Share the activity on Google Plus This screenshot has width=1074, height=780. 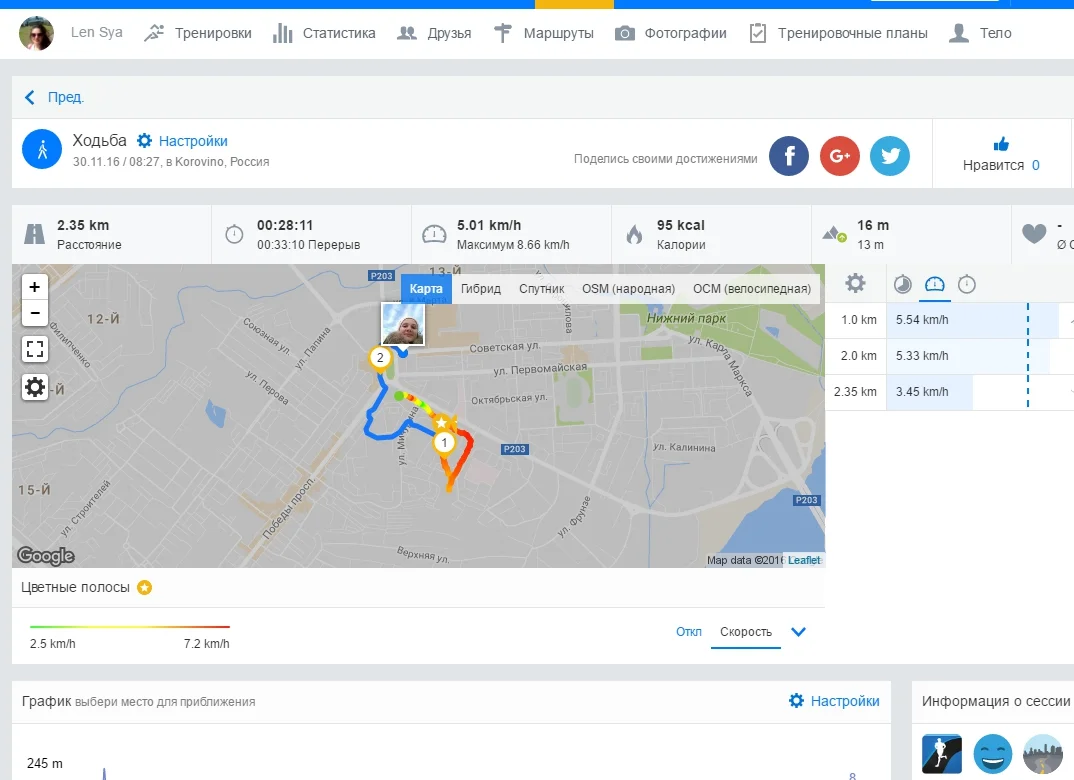point(839,155)
